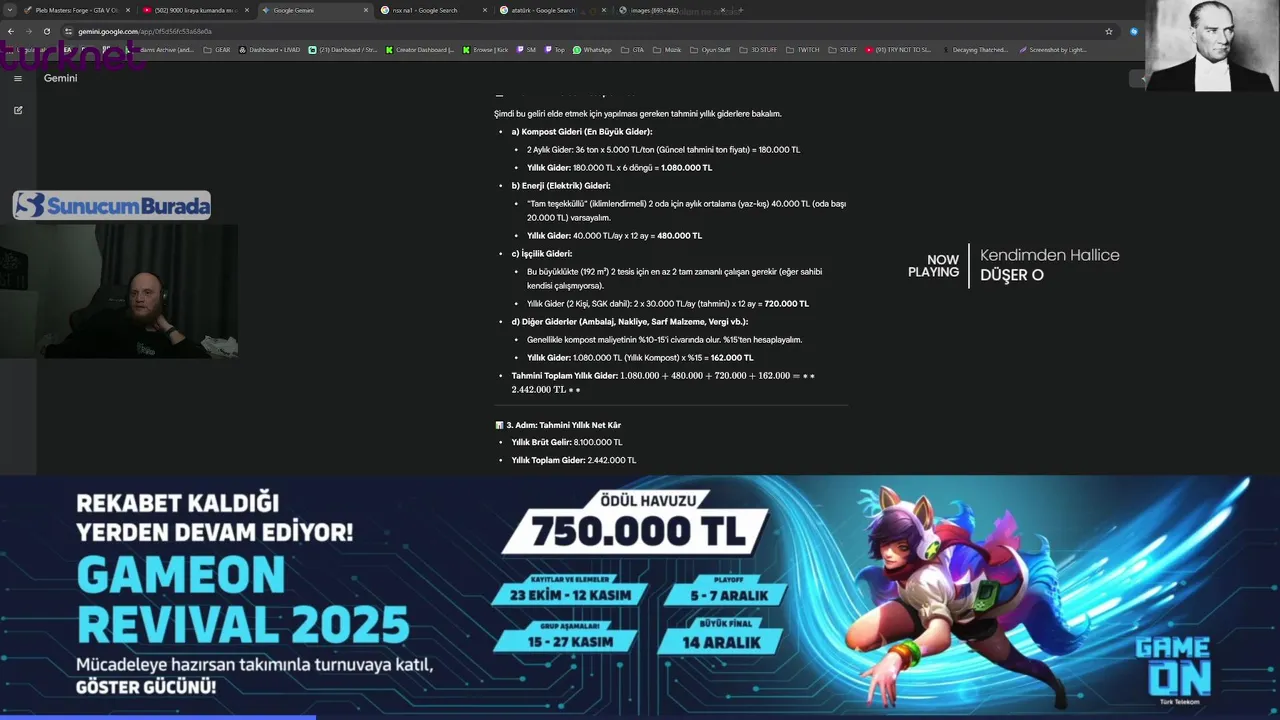Open the site information icon in address bar
This screenshot has height=720, width=1280.
[69, 31]
